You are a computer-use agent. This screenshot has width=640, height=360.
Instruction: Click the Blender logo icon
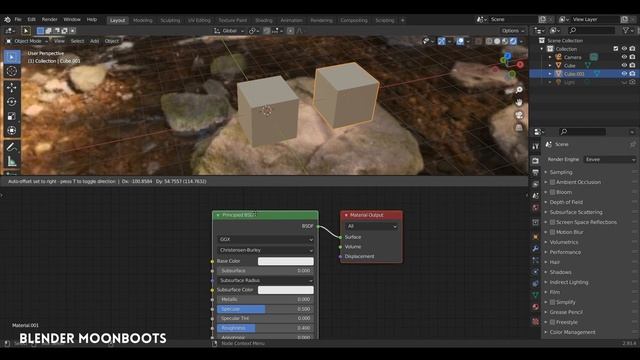[7, 20]
